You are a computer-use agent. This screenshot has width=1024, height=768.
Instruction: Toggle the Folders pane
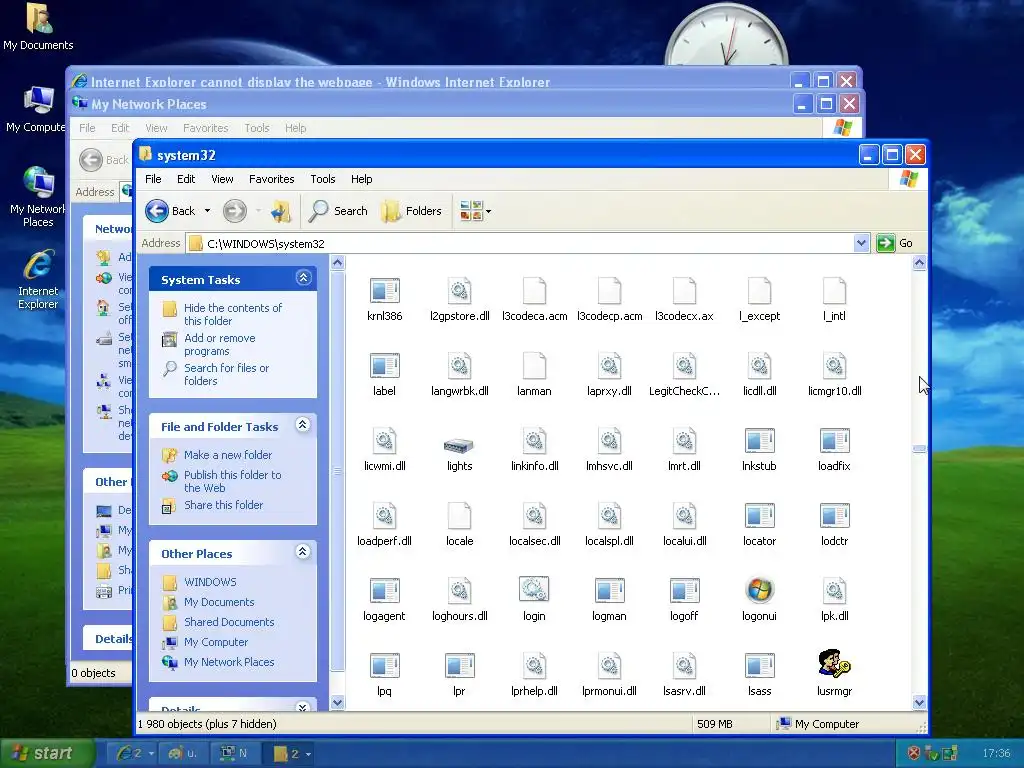click(411, 211)
